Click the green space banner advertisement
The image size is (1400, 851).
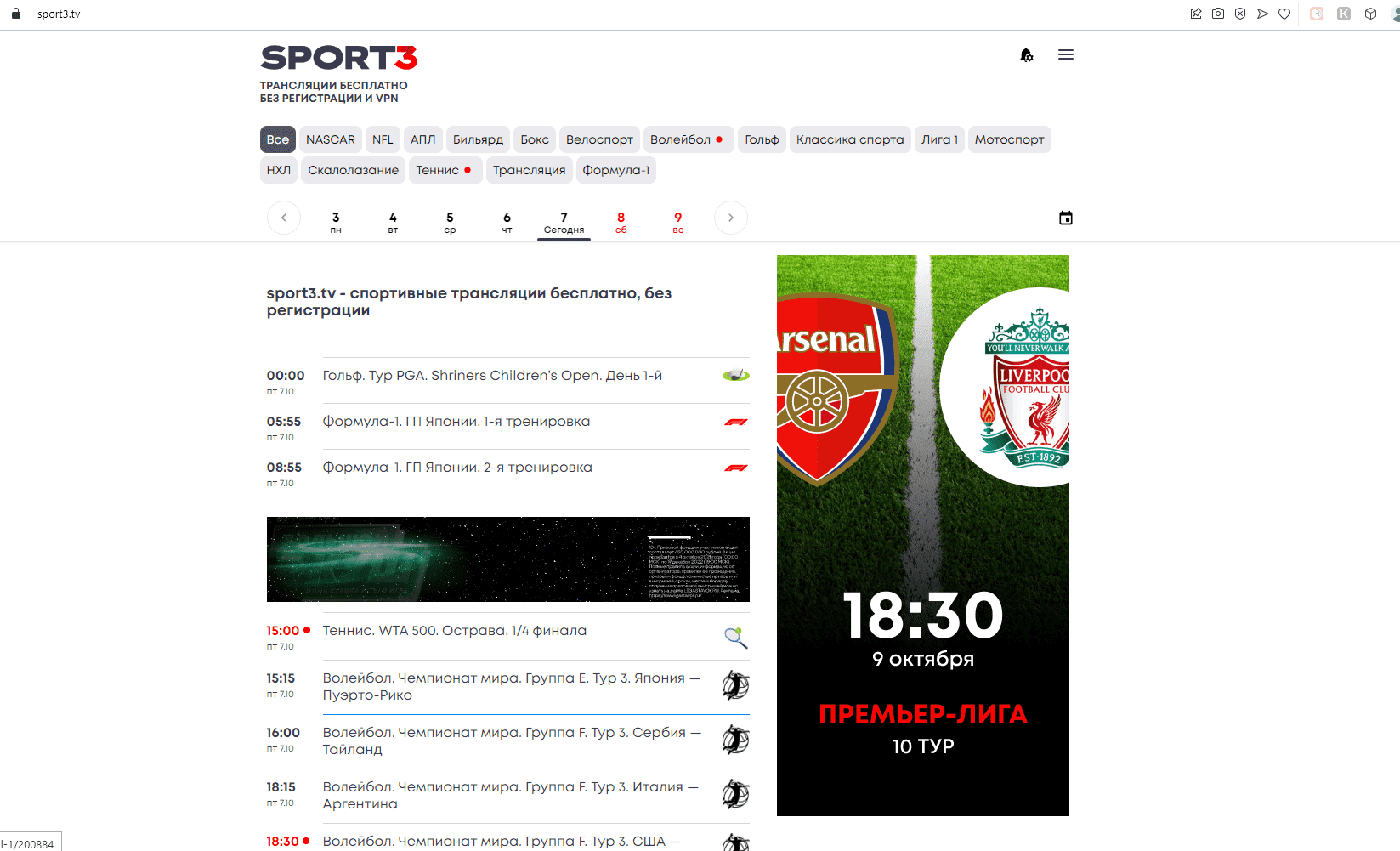coord(508,559)
